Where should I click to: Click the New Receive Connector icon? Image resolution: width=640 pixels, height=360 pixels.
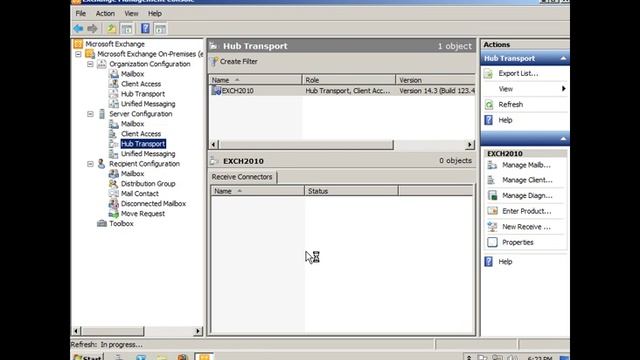tap(492, 227)
